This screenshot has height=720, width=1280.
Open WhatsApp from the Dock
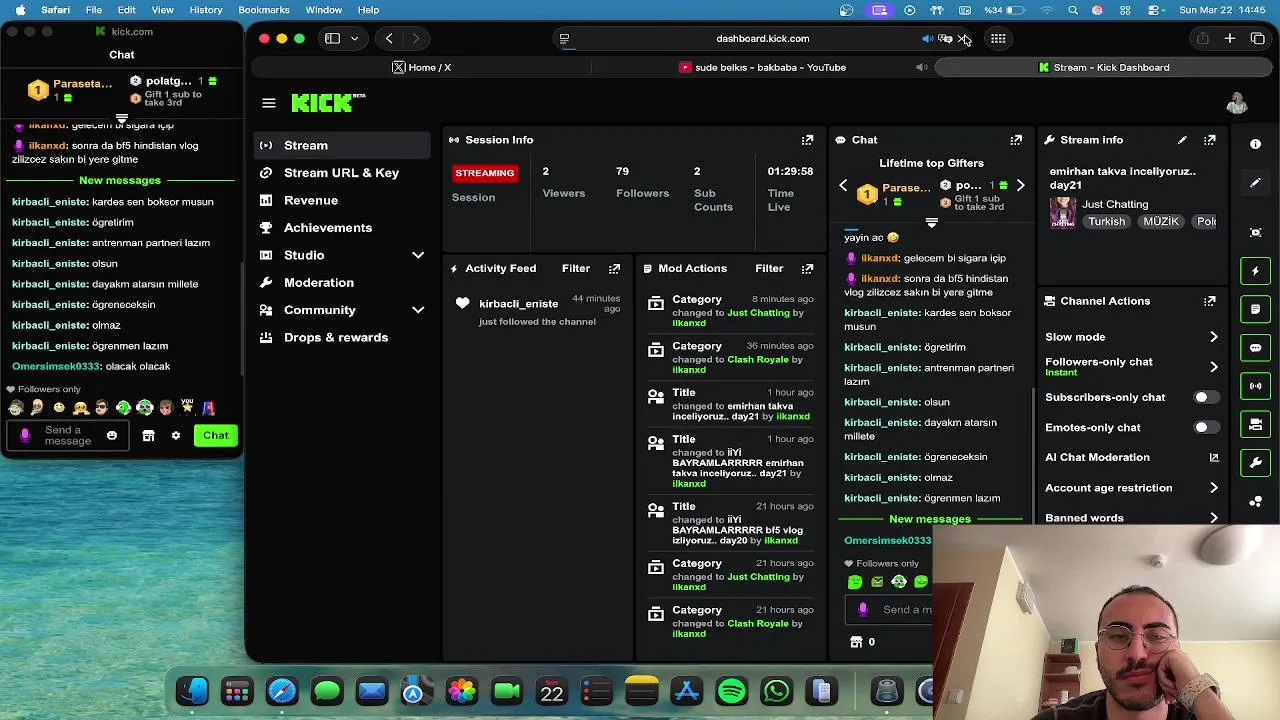(x=777, y=691)
